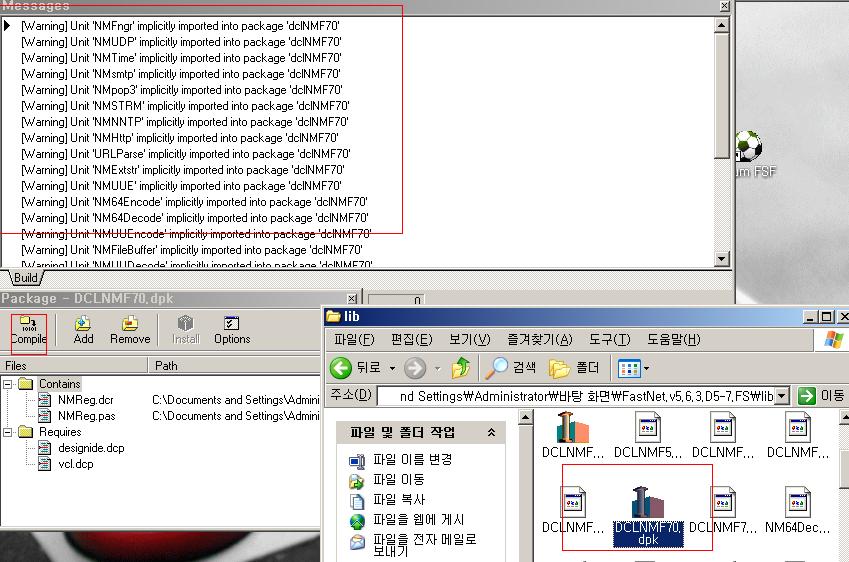Click the 파일 이름 변경 link
This screenshot has height=562, width=849.
(x=412, y=459)
